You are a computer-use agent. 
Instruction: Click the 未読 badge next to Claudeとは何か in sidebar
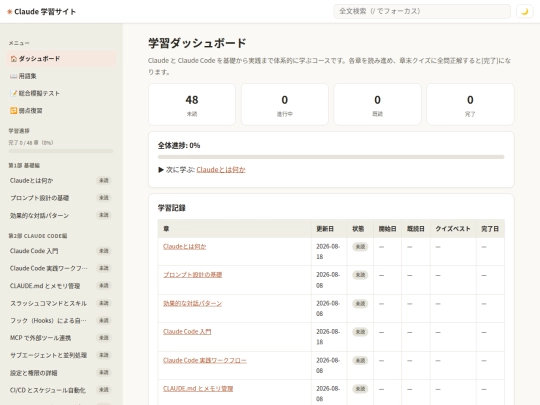[x=104, y=180]
